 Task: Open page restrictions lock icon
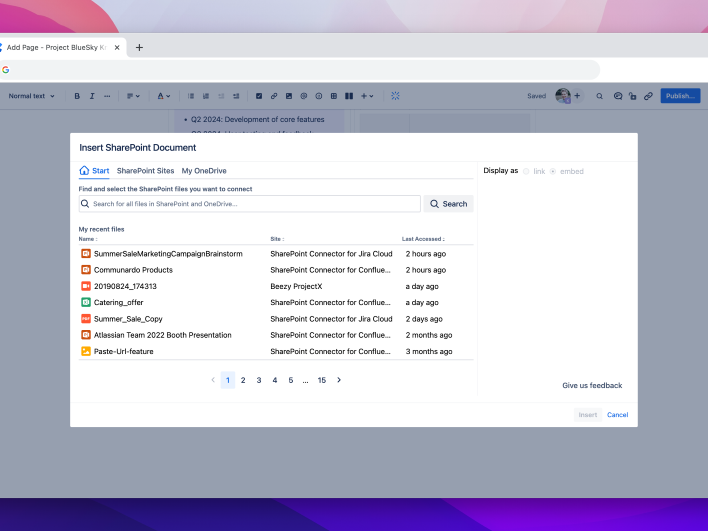coord(633,96)
